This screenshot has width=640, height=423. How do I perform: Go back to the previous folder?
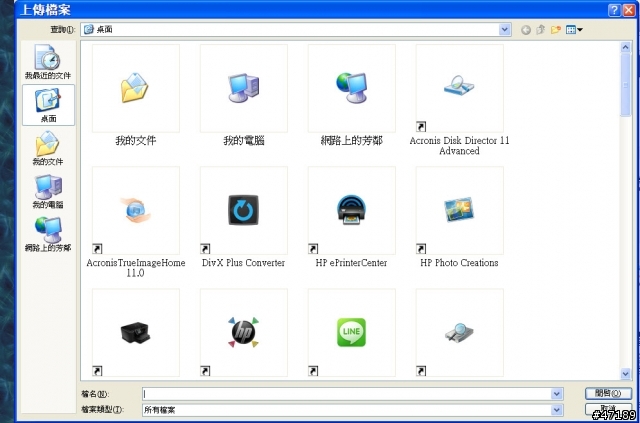526,30
